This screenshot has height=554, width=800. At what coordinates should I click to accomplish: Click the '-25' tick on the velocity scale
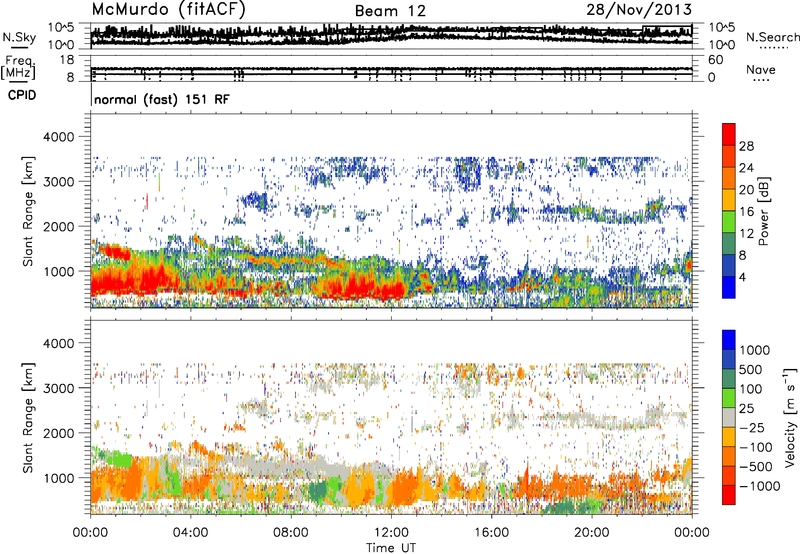pos(752,427)
